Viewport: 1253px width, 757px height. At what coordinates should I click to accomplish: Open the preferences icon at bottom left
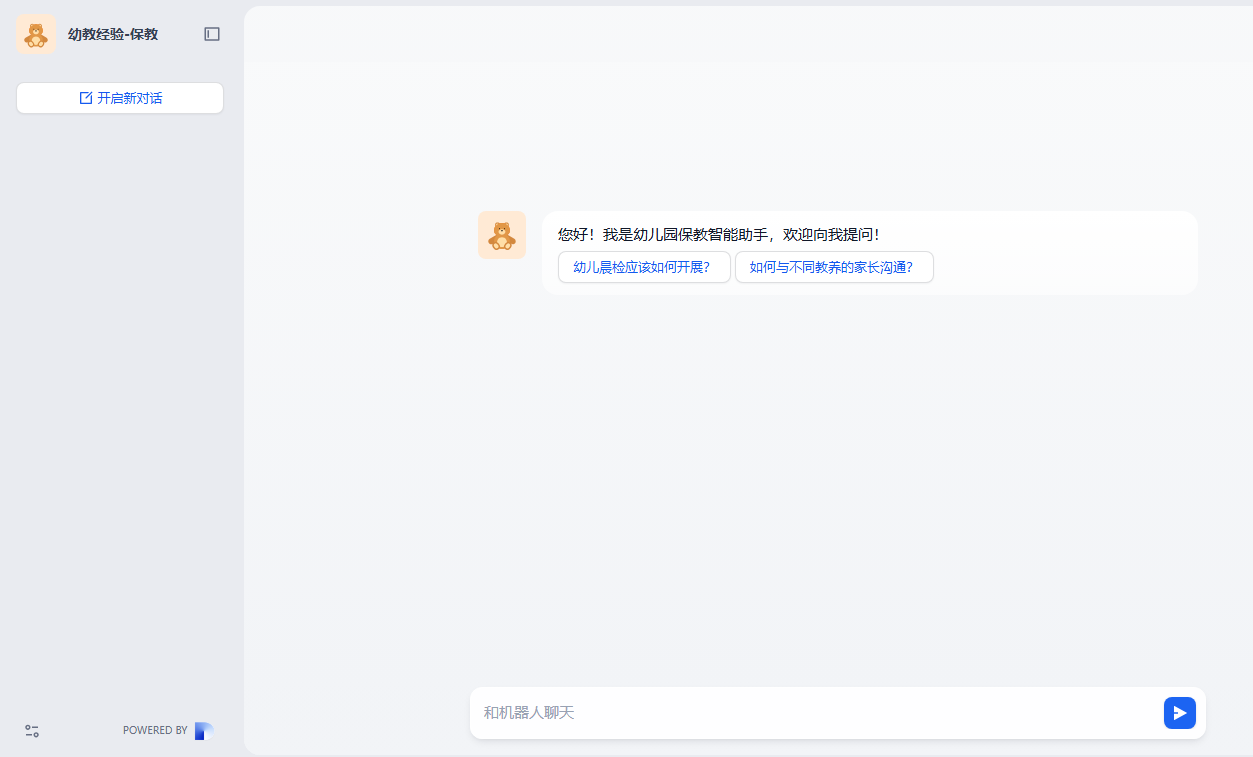click(31, 730)
